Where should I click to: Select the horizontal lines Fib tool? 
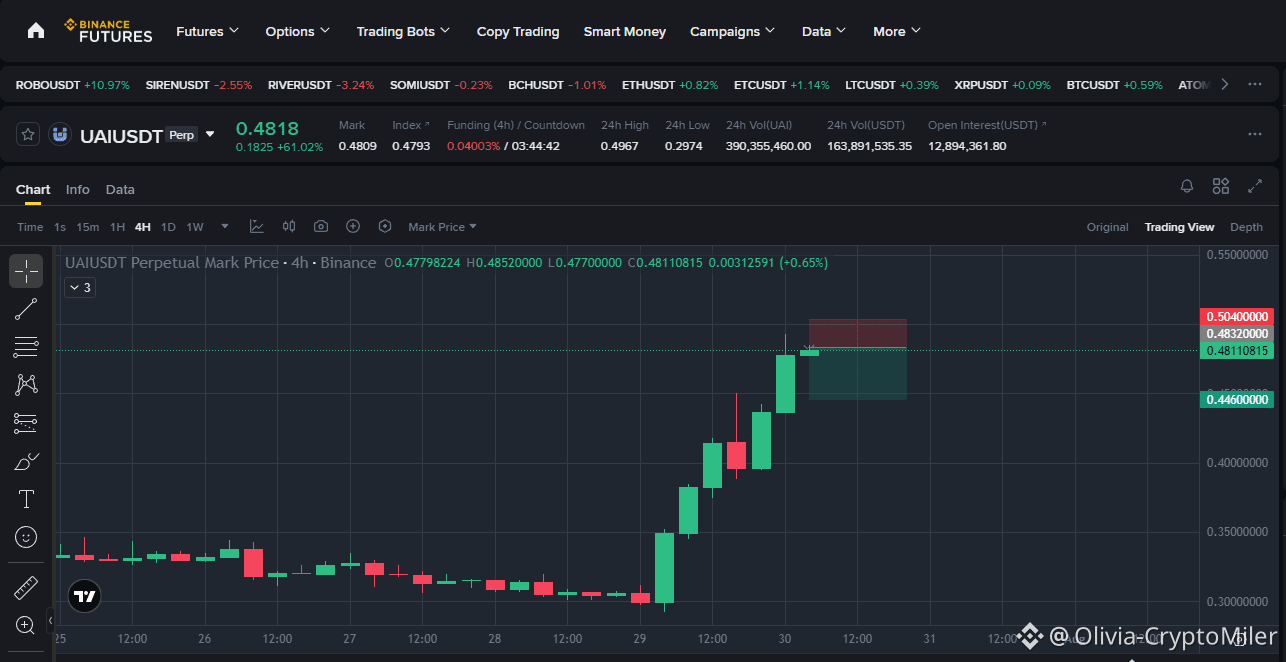27,347
